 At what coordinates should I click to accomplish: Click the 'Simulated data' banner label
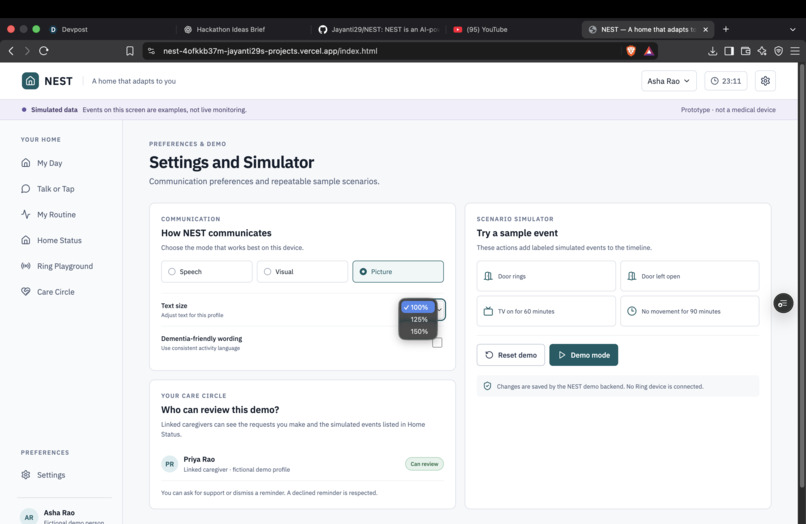(54, 110)
